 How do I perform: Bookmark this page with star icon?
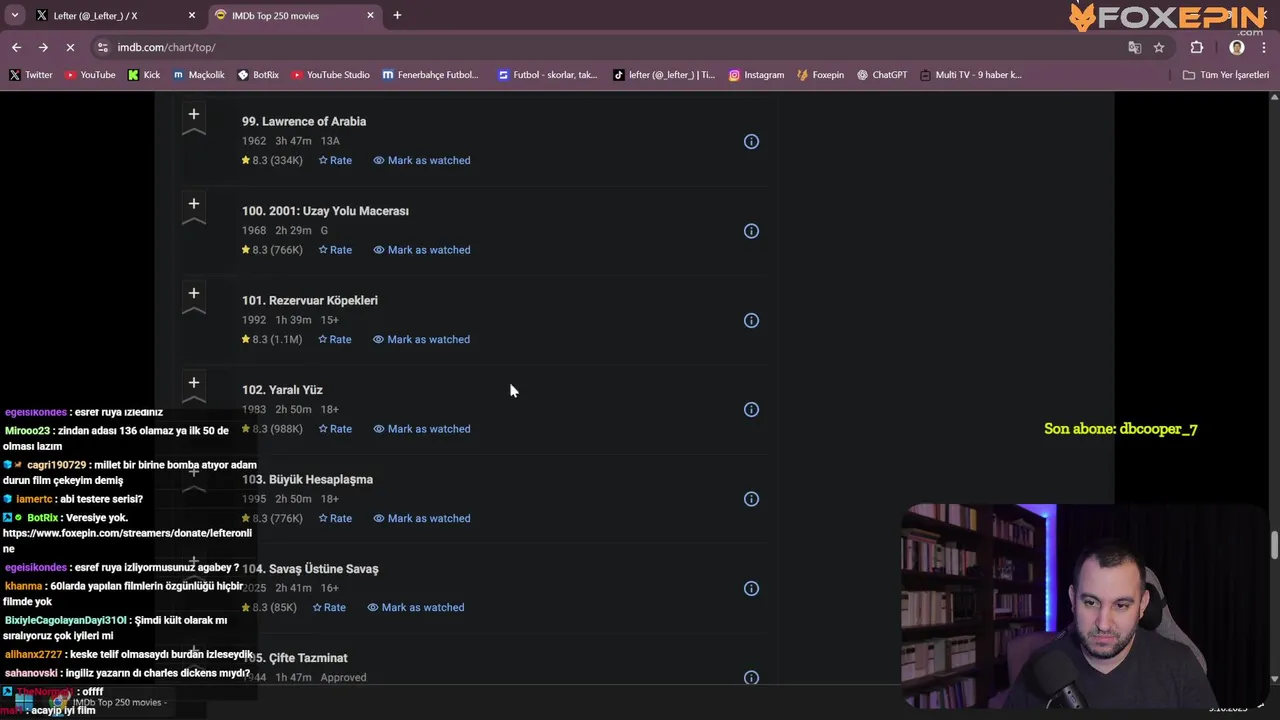pyautogui.click(x=1159, y=47)
